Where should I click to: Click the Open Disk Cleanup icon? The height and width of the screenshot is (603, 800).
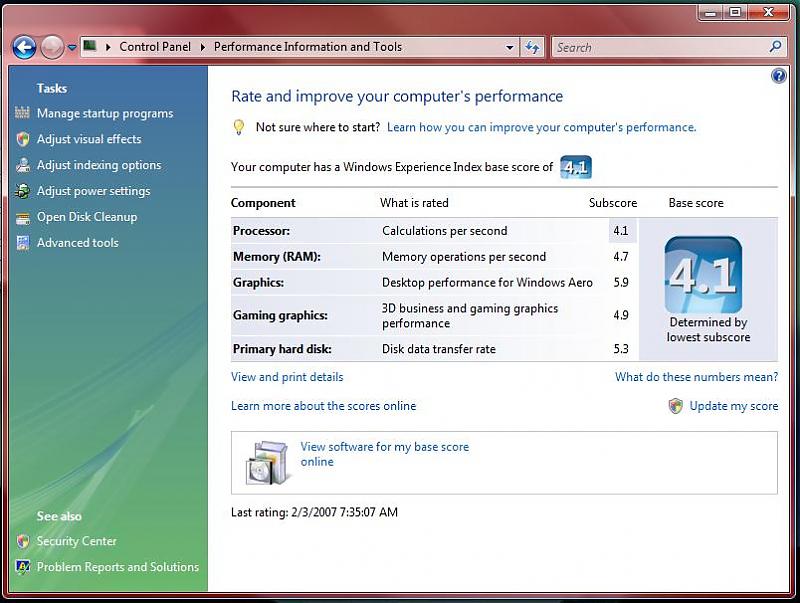click(x=22, y=217)
